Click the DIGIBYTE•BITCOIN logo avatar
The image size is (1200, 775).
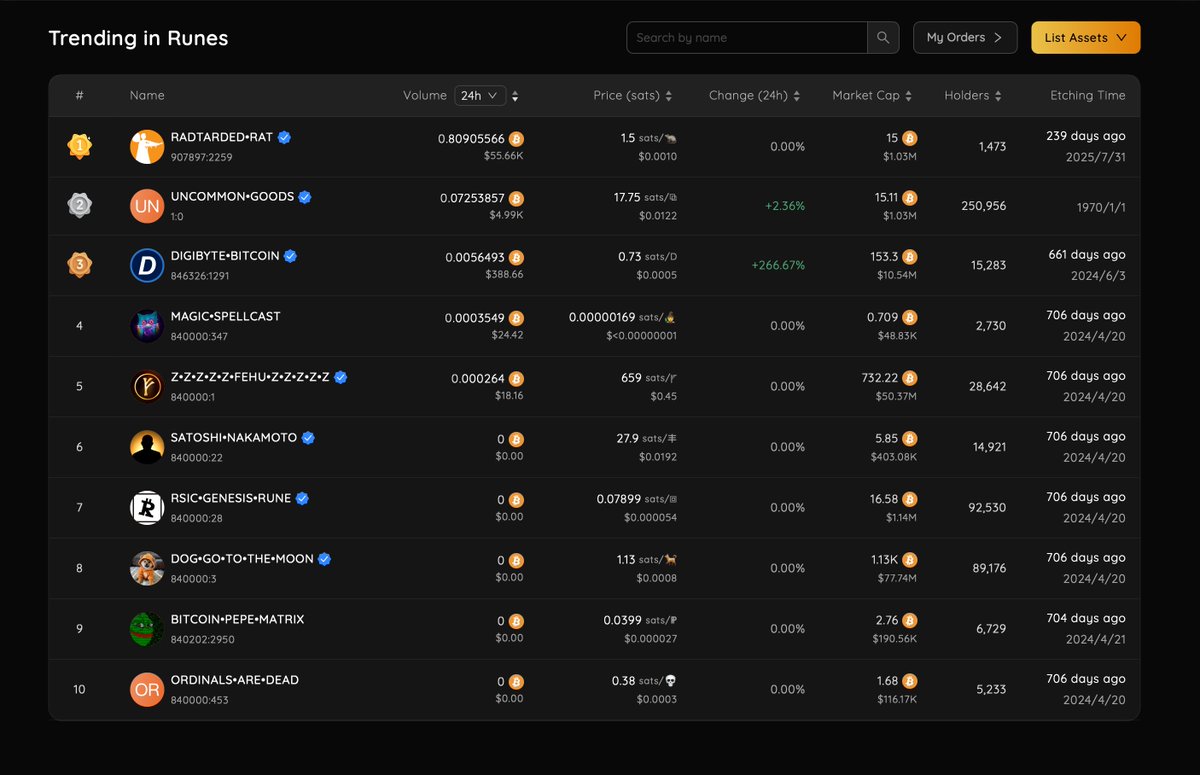click(x=147, y=265)
